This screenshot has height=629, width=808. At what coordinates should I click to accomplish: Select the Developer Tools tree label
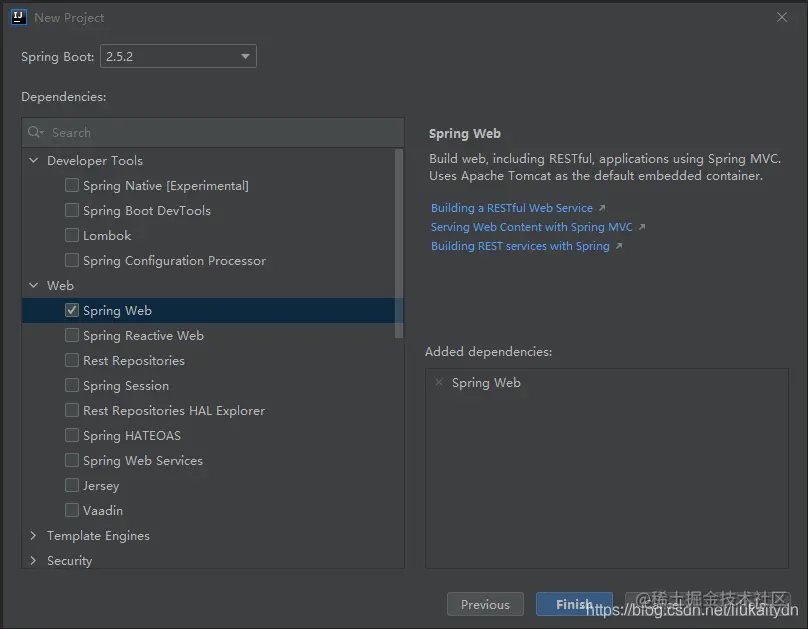(95, 160)
